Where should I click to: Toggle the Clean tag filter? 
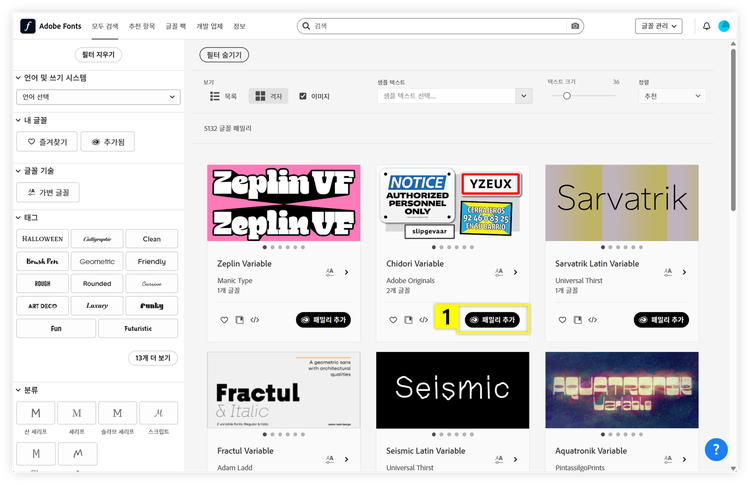tap(152, 239)
